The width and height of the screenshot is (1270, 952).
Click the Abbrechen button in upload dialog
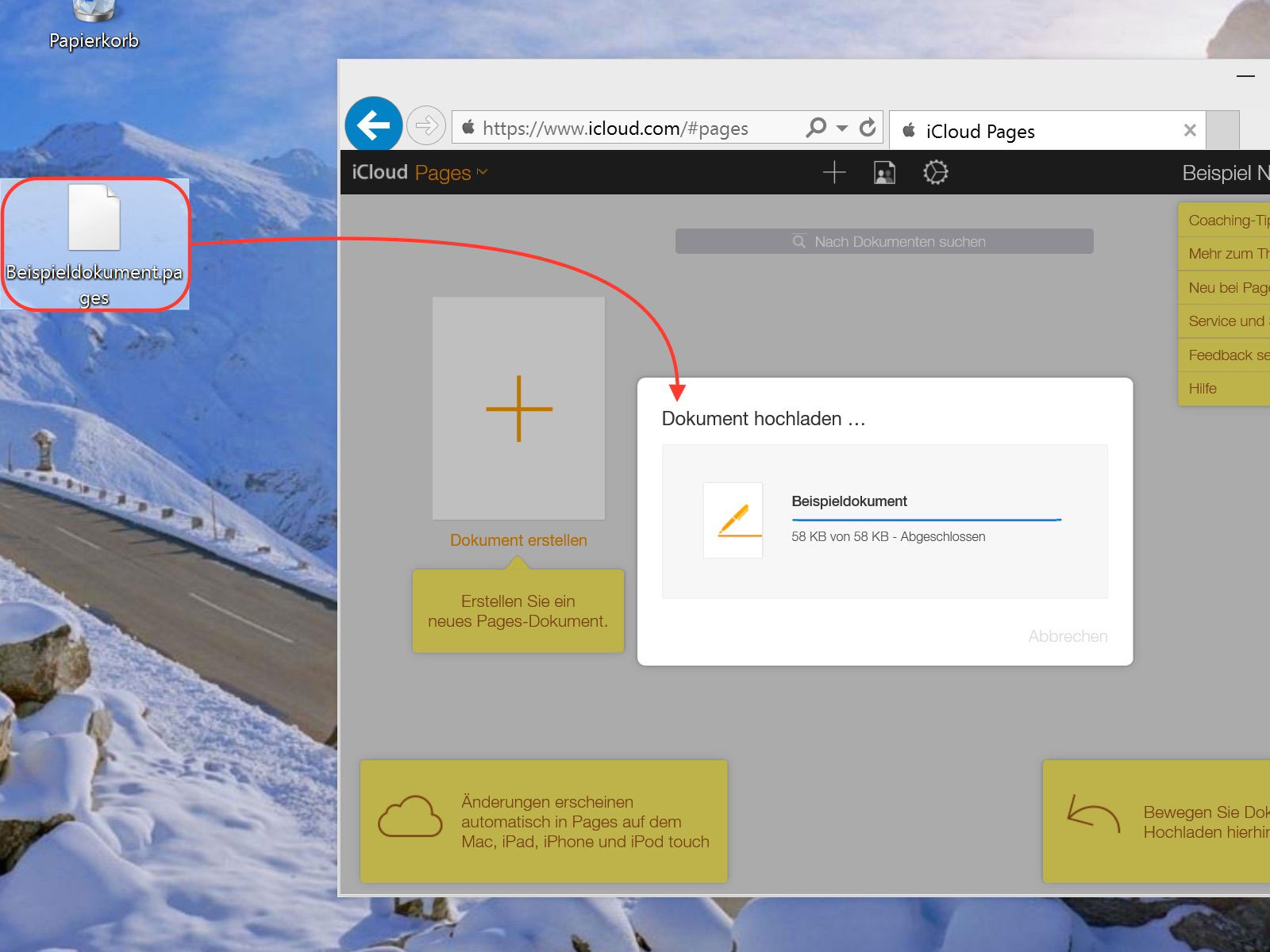click(1068, 636)
